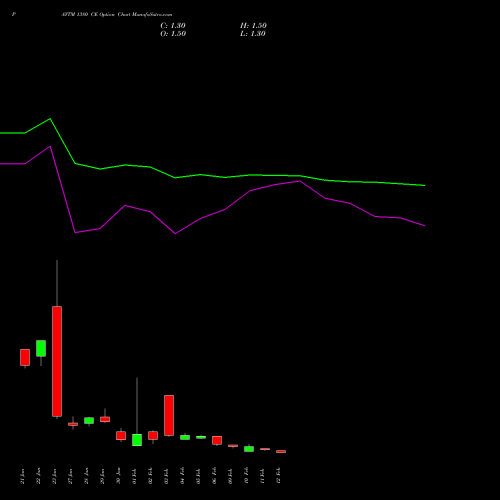Screen dimensions: 500x500
Task: Click the close price value C: 1.30
Action: coord(173,26)
